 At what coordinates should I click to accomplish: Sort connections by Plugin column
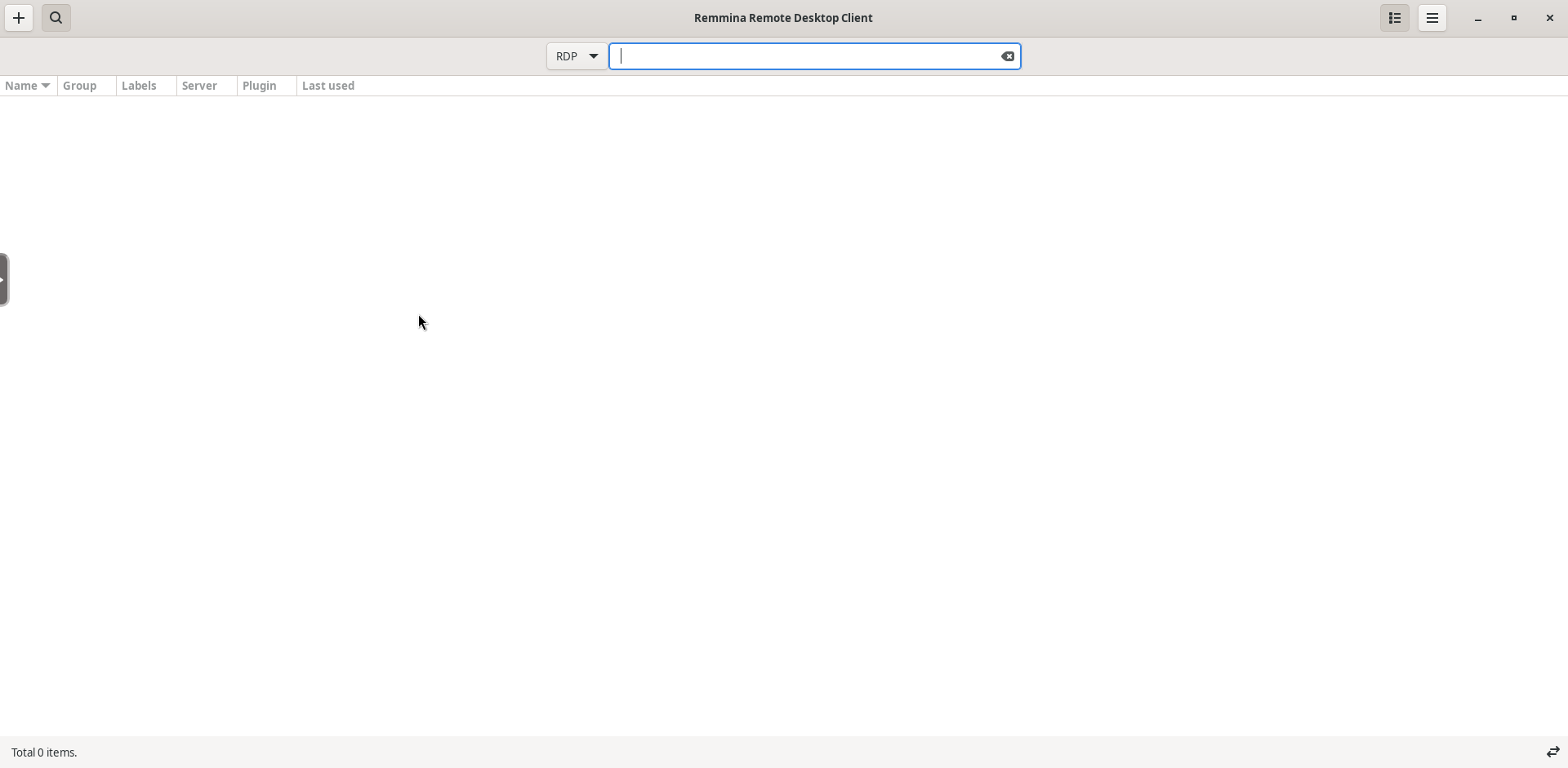(x=267, y=86)
